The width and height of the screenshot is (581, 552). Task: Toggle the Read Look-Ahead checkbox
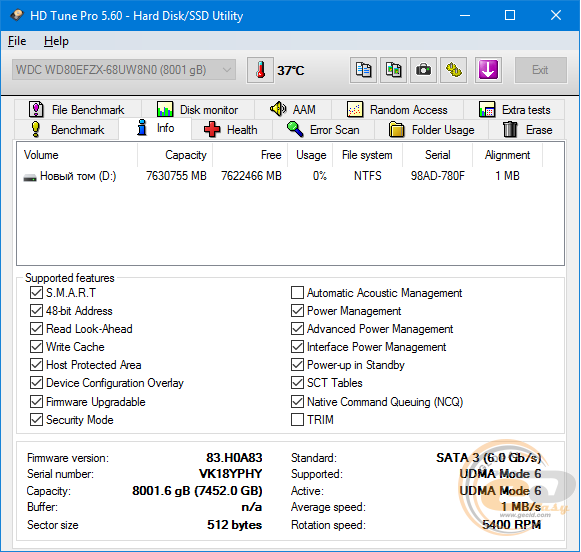pos(36,329)
